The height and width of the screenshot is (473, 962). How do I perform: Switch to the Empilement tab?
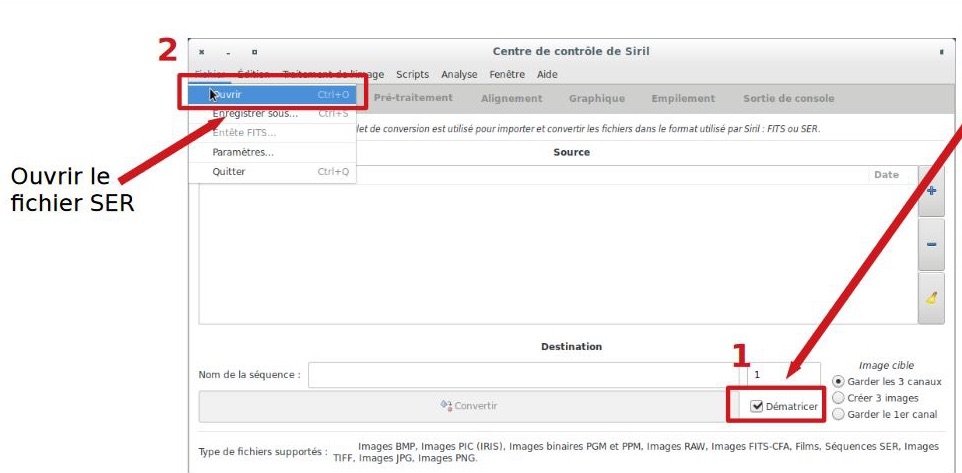(683, 98)
